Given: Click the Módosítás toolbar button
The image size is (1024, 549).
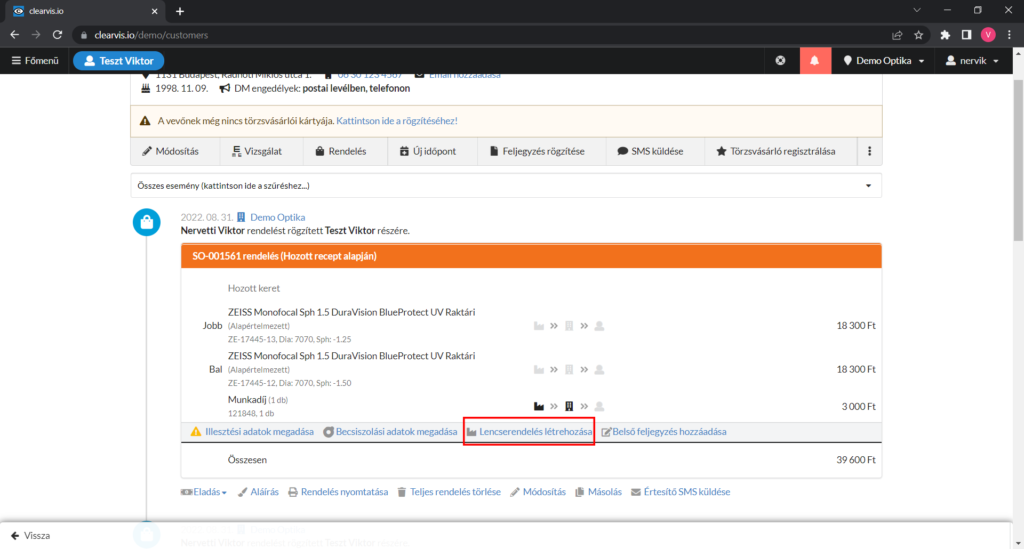Looking at the screenshot, I should pos(170,152).
